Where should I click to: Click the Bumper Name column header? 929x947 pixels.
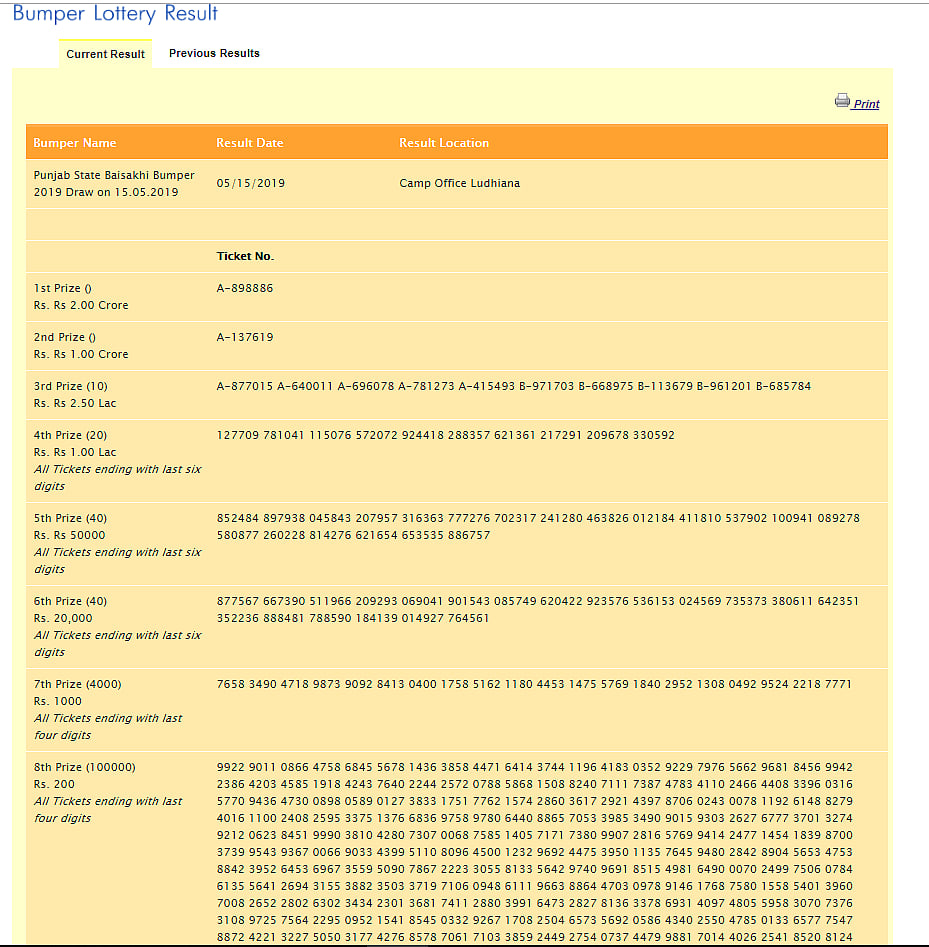(74, 143)
